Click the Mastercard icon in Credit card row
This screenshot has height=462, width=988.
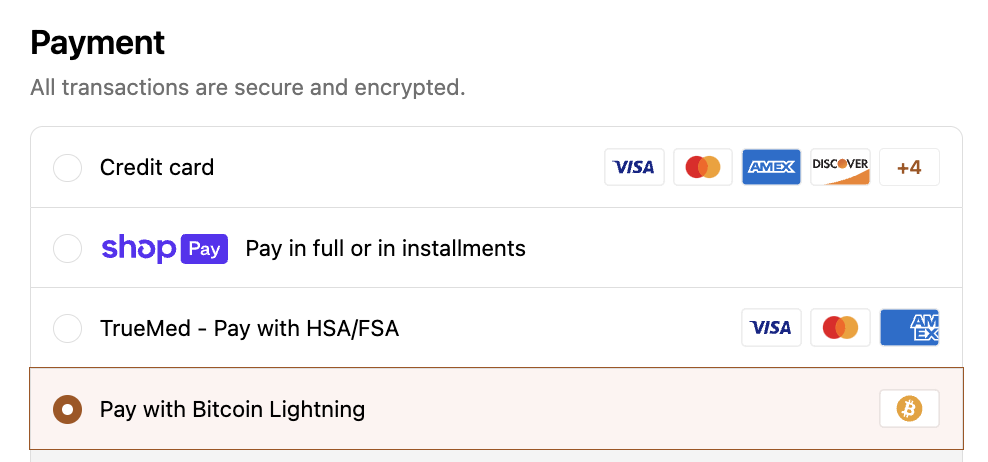pyautogui.click(x=703, y=168)
